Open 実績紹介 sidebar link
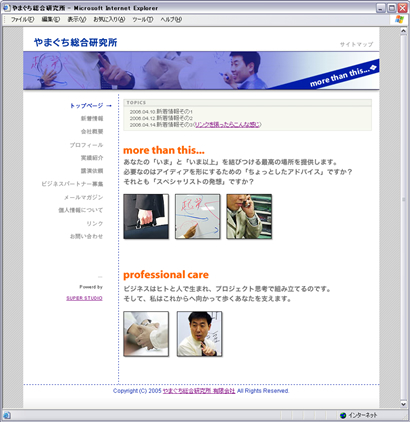This screenshot has width=410, height=422. click(92, 158)
